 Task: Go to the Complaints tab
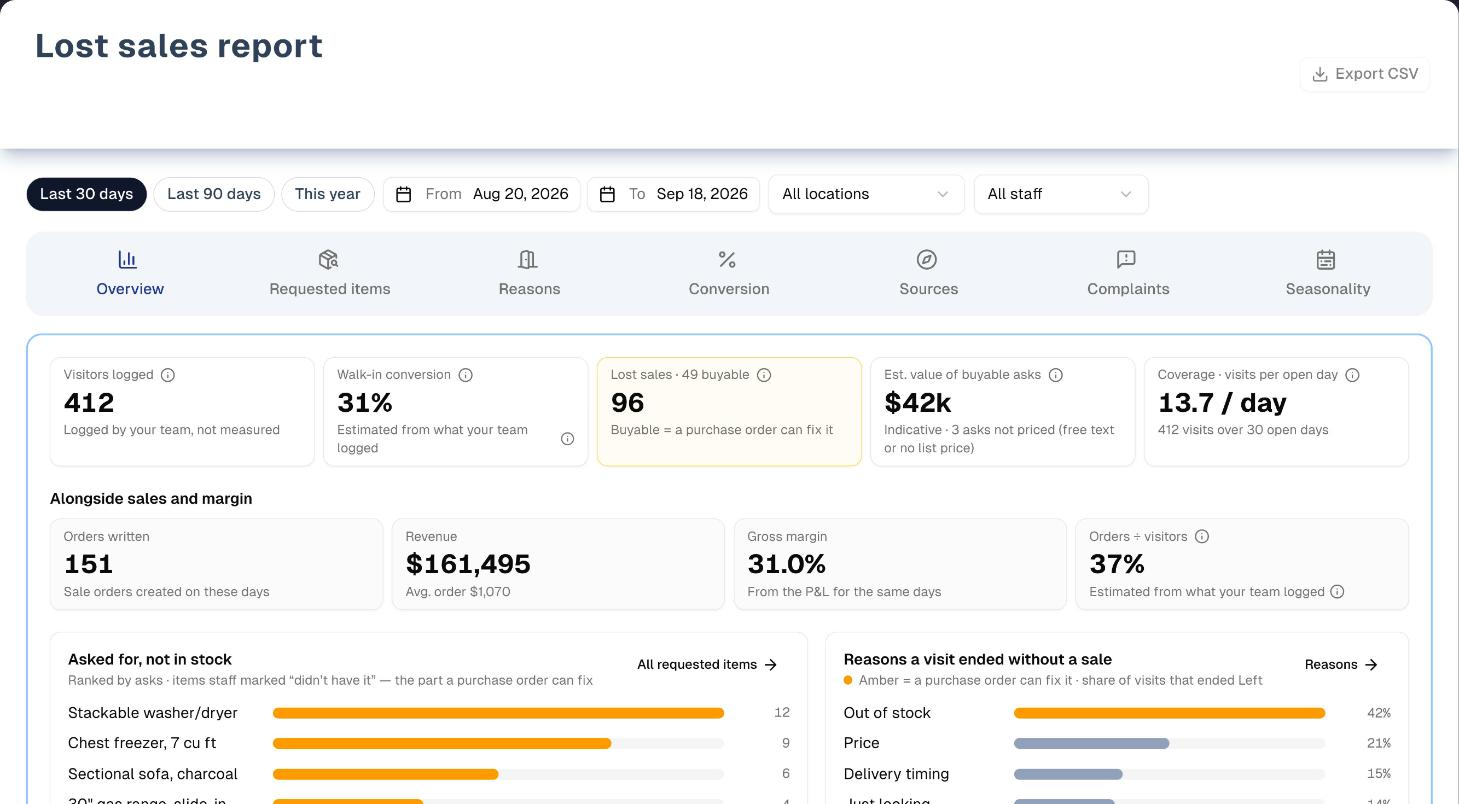[x=1128, y=274]
